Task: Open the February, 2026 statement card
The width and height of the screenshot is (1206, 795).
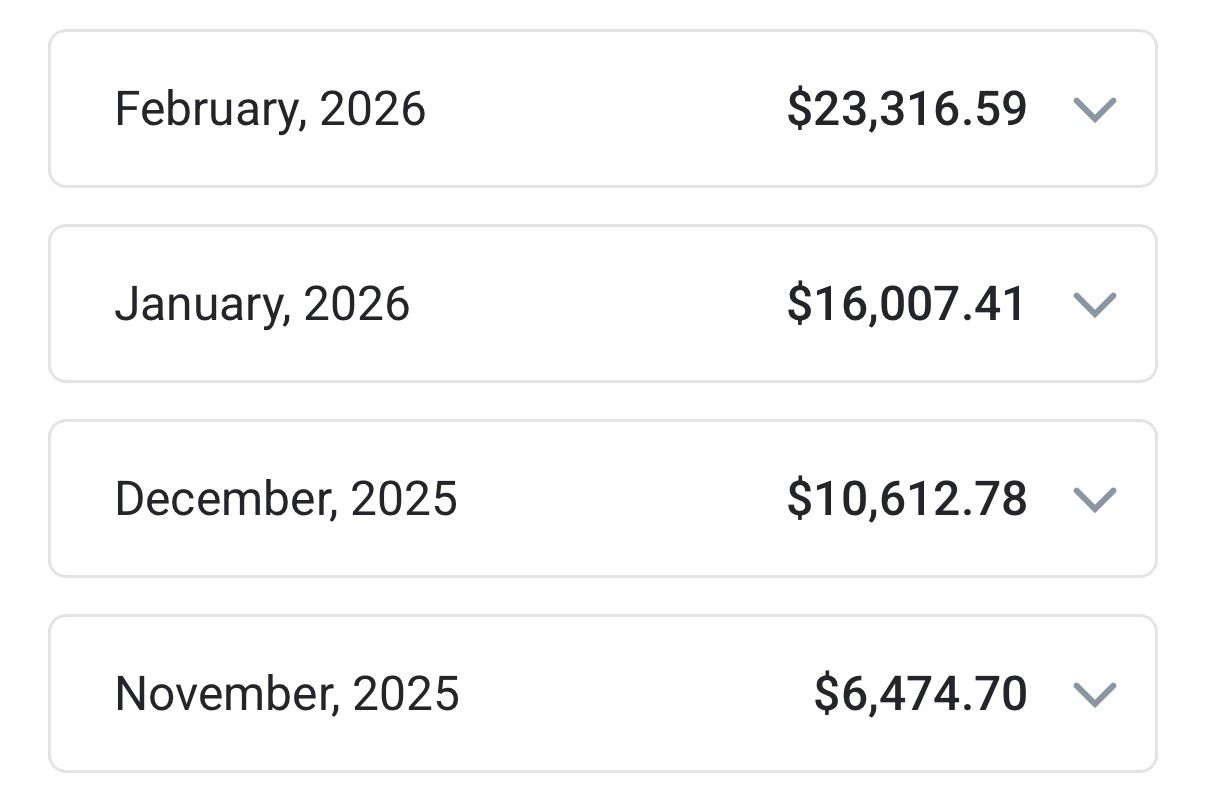Action: pyautogui.click(x=603, y=109)
